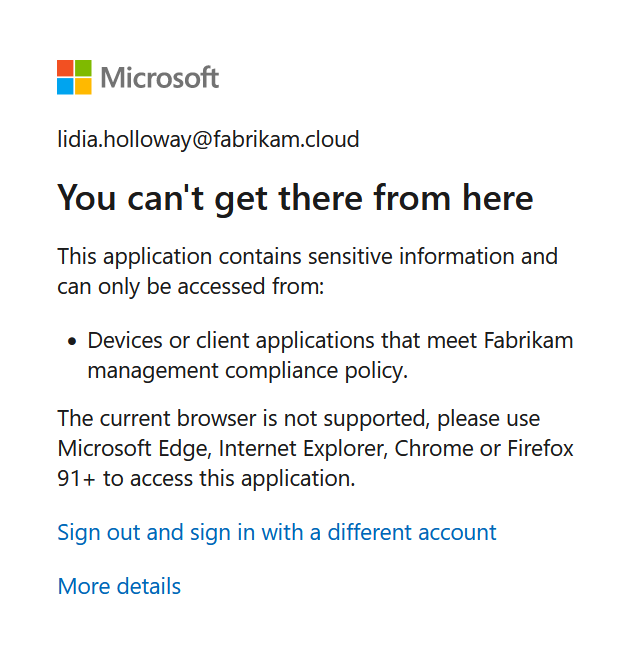This screenshot has width=640, height=672.
Task: Click the Microsoft four-square logo icon
Action: coord(74,77)
